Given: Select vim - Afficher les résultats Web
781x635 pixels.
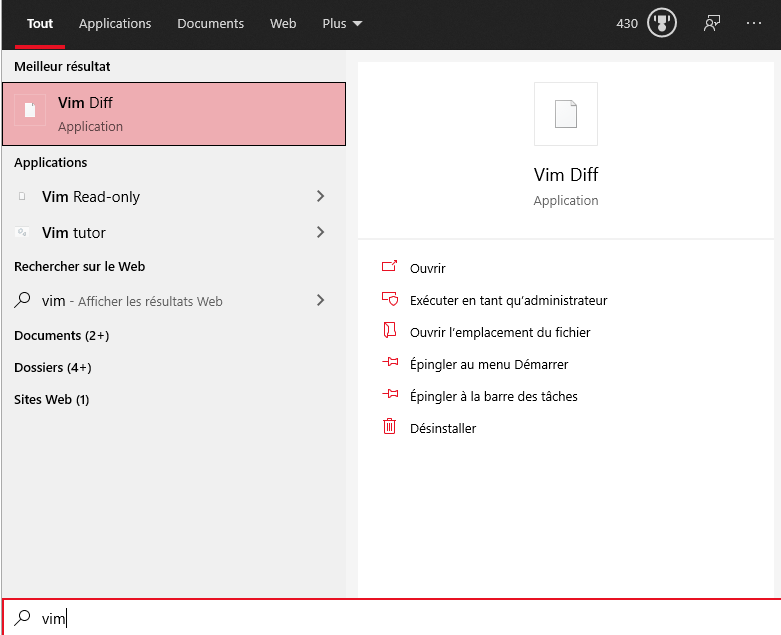Looking at the screenshot, I should tap(174, 300).
